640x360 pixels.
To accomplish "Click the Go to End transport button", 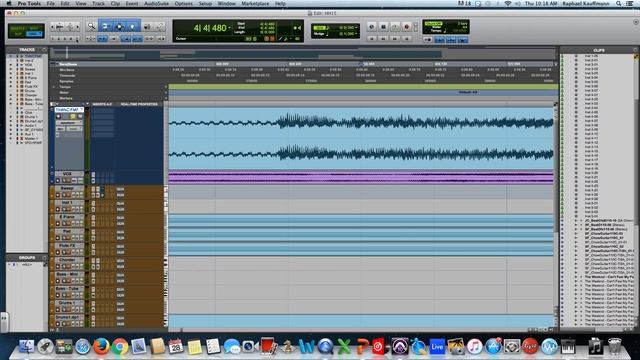I will click(x=407, y=39).
